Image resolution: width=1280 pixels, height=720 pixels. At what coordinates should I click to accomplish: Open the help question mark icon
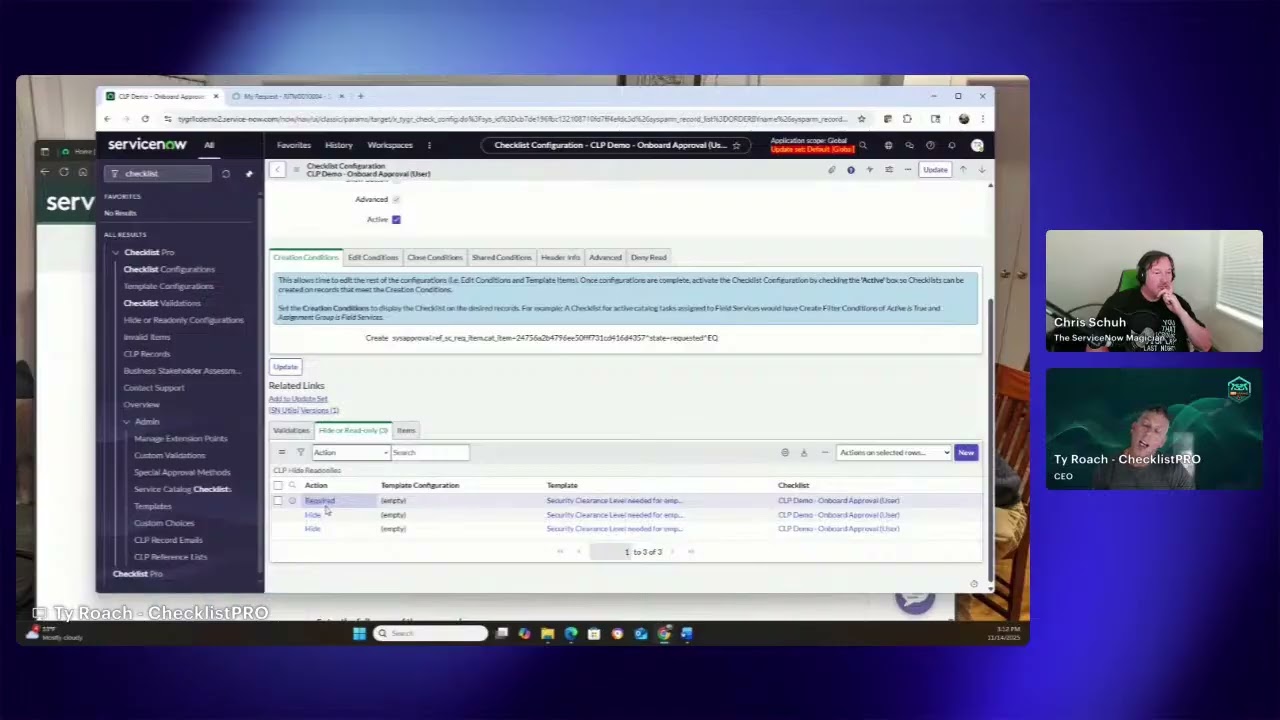pos(931,146)
